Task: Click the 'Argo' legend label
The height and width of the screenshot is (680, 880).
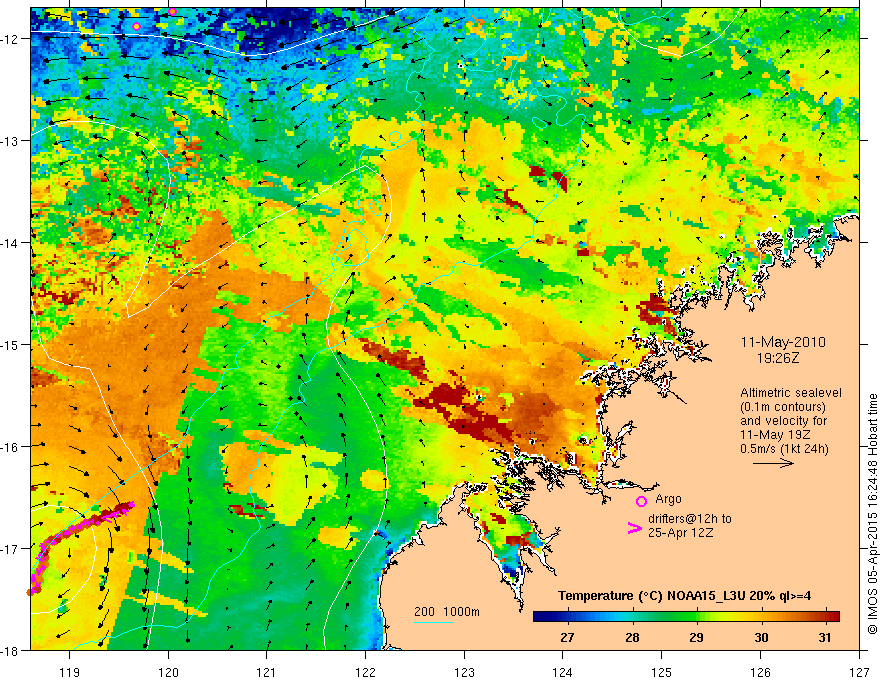Action: pyautogui.click(x=668, y=499)
